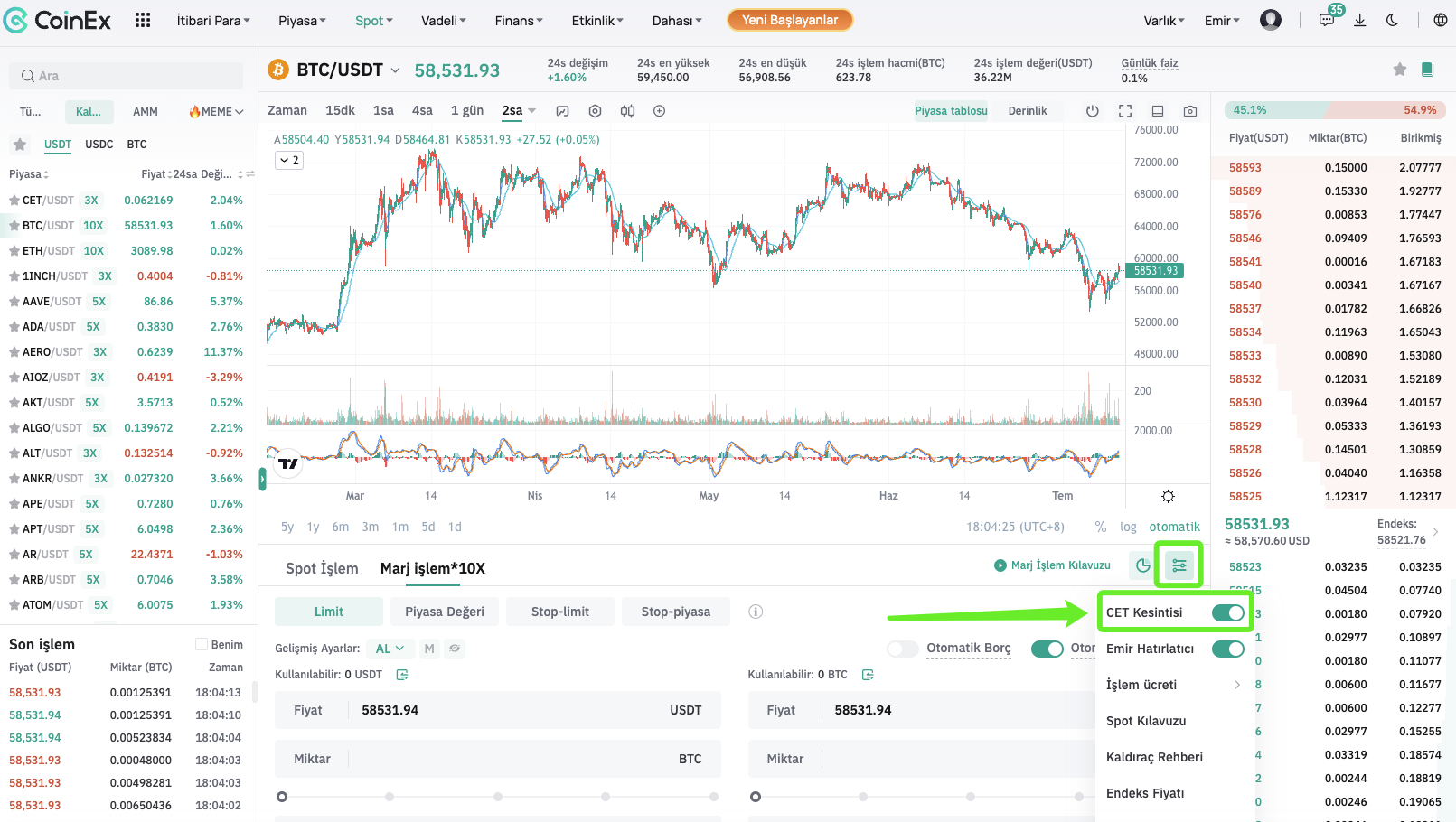Take a chart snapshot with camera icon
Image resolution: width=1456 pixels, height=822 pixels.
[x=1190, y=111]
